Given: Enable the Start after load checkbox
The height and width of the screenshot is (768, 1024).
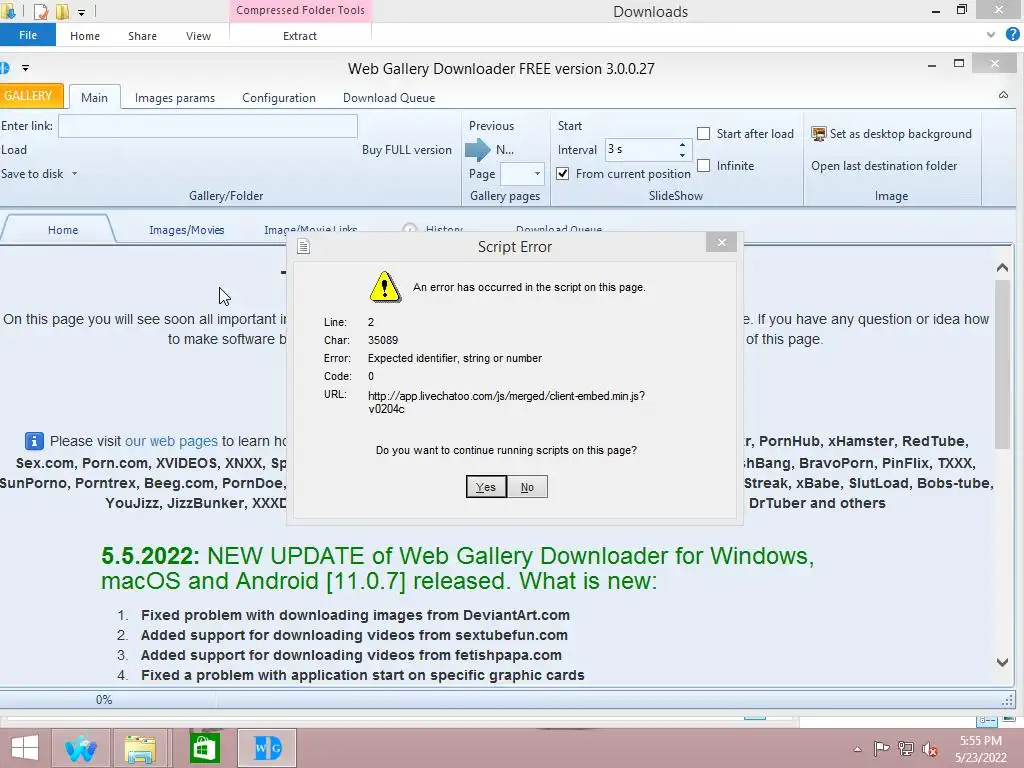Looking at the screenshot, I should [703, 134].
